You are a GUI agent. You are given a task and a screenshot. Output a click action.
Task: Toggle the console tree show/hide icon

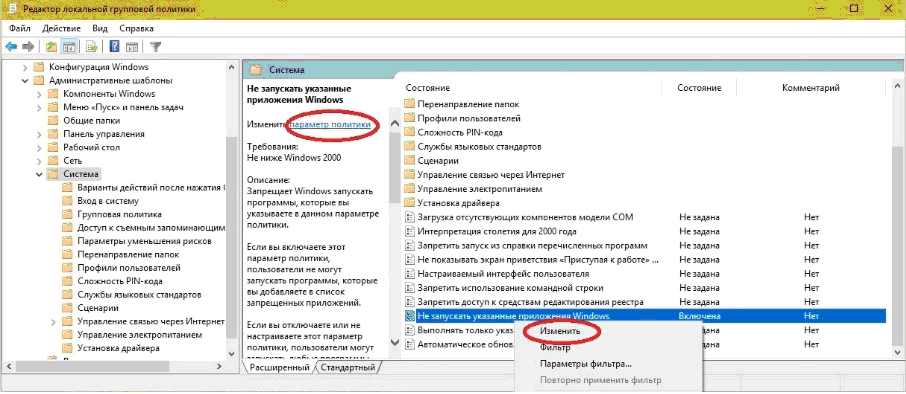click(x=69, y=47)
